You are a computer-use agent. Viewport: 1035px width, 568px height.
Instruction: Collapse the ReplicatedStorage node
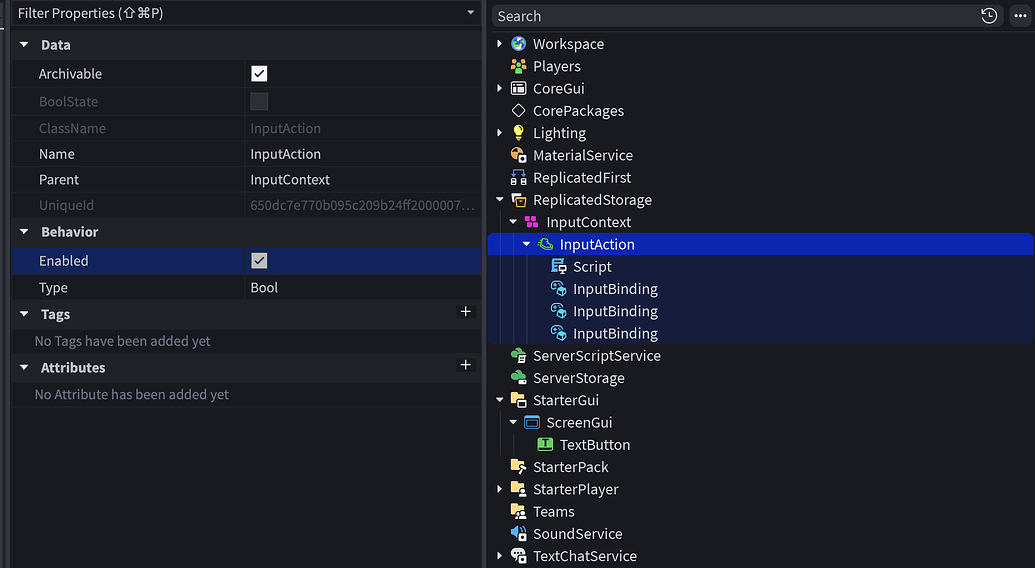[x=500, y=199]
